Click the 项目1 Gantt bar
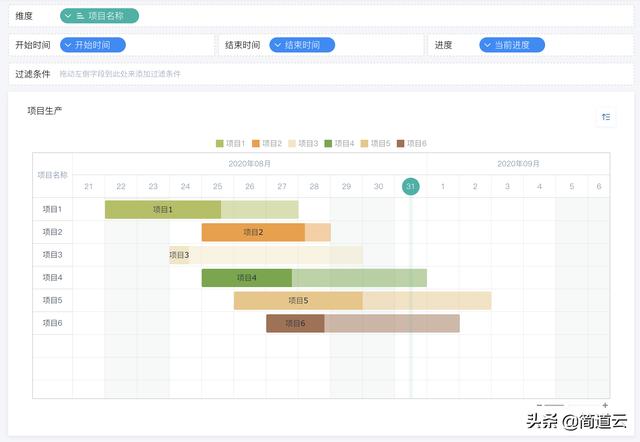Image resolution: width=640 pixels, height=442 pixels. (202, 209)
